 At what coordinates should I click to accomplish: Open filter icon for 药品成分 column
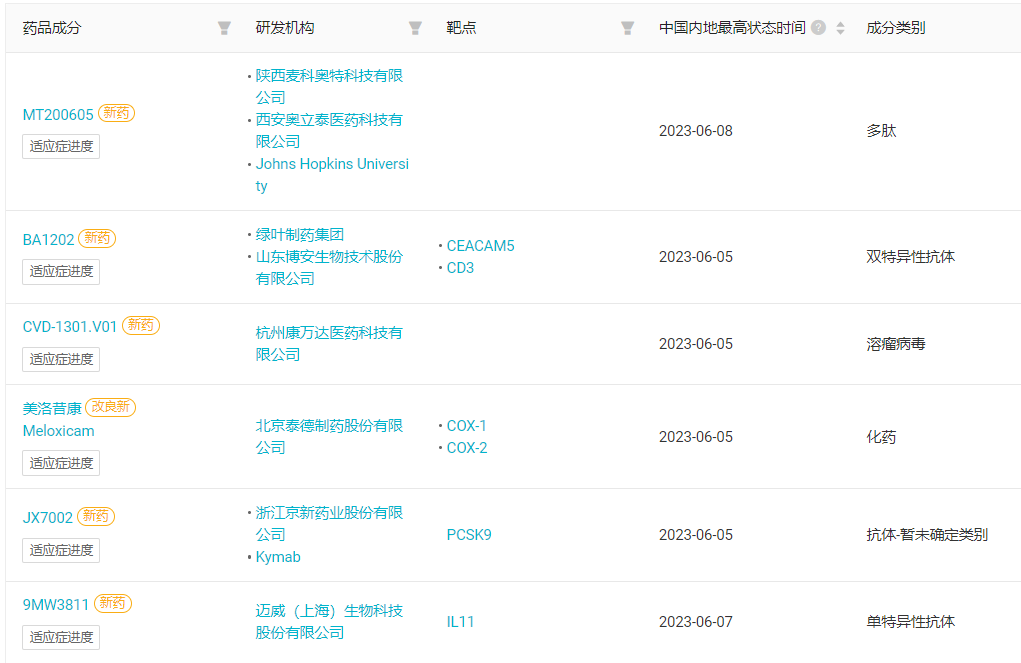(225, 28)
